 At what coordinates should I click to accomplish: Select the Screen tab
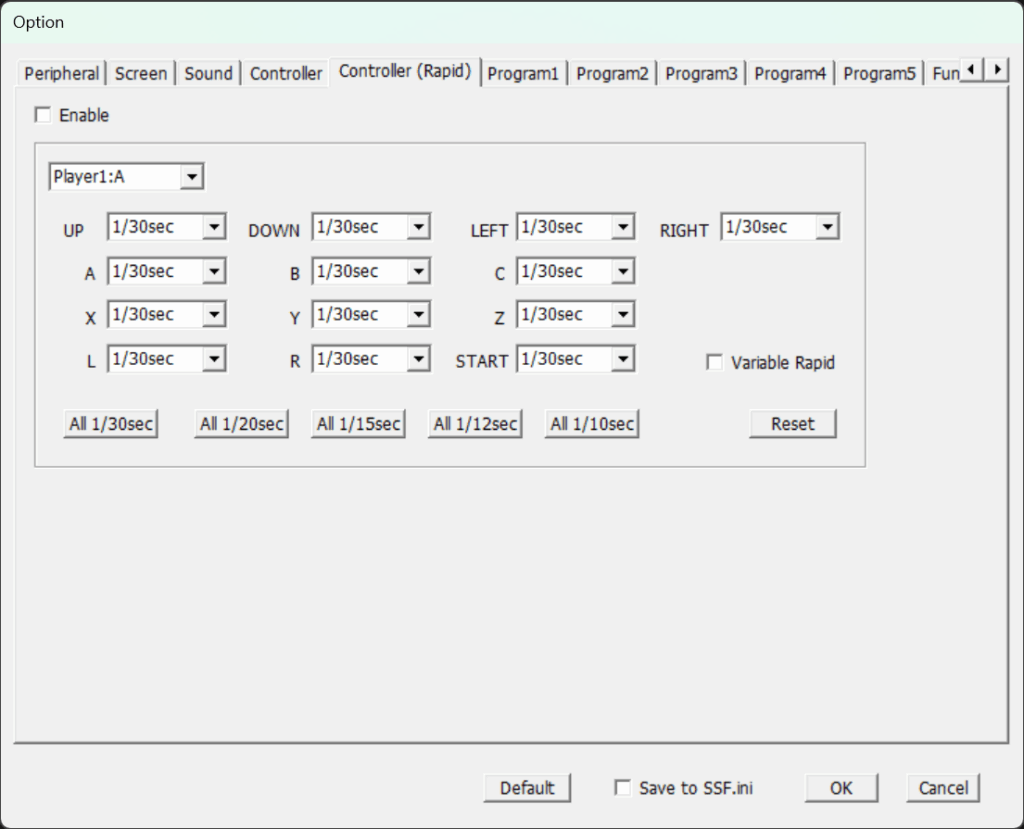coord(141,73)
